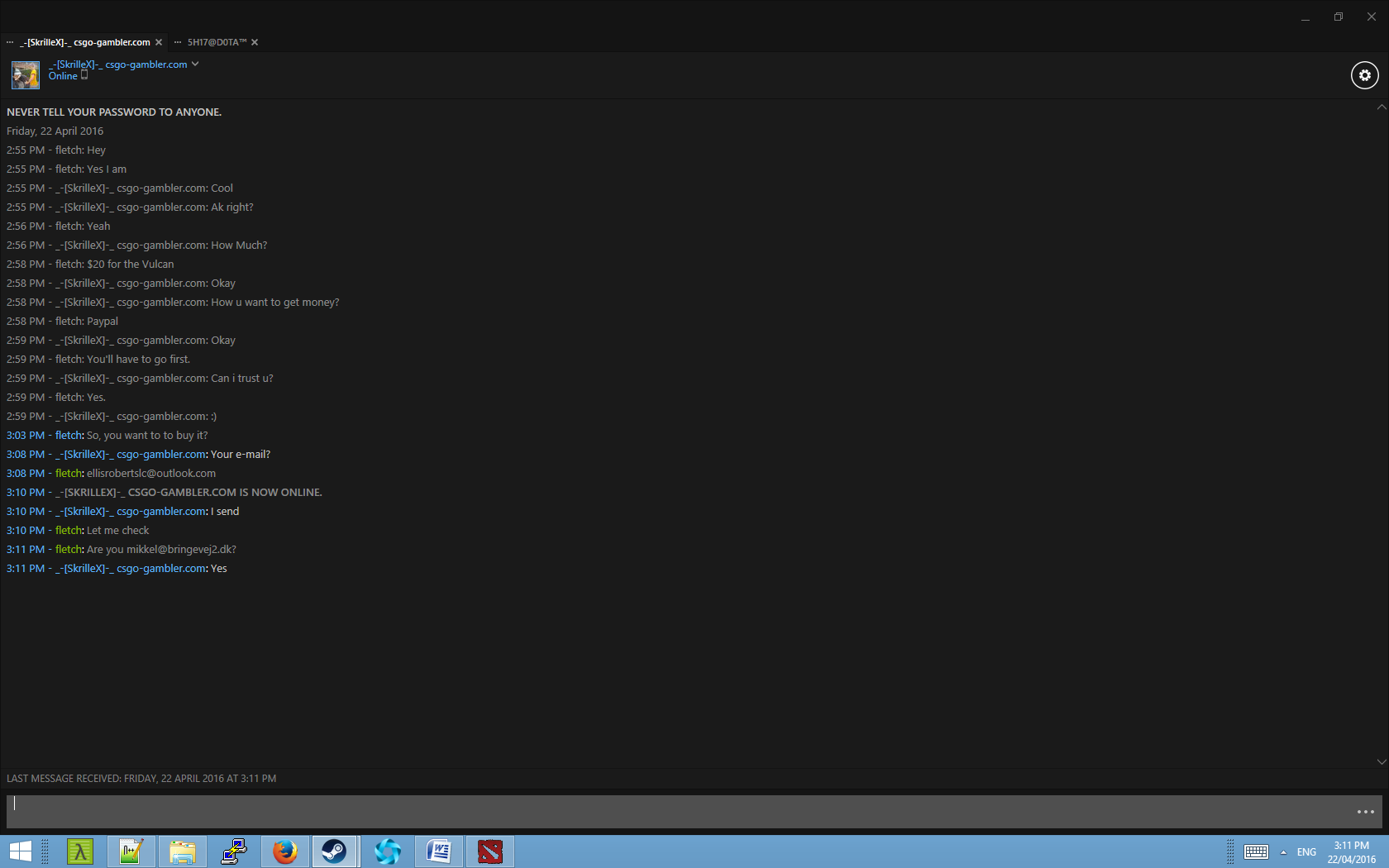Launch Dota 2 from the taskbar
Image resolution: width=1389 pixels, height=868 pixels.
pyautogui.click(x=489, y=851)
